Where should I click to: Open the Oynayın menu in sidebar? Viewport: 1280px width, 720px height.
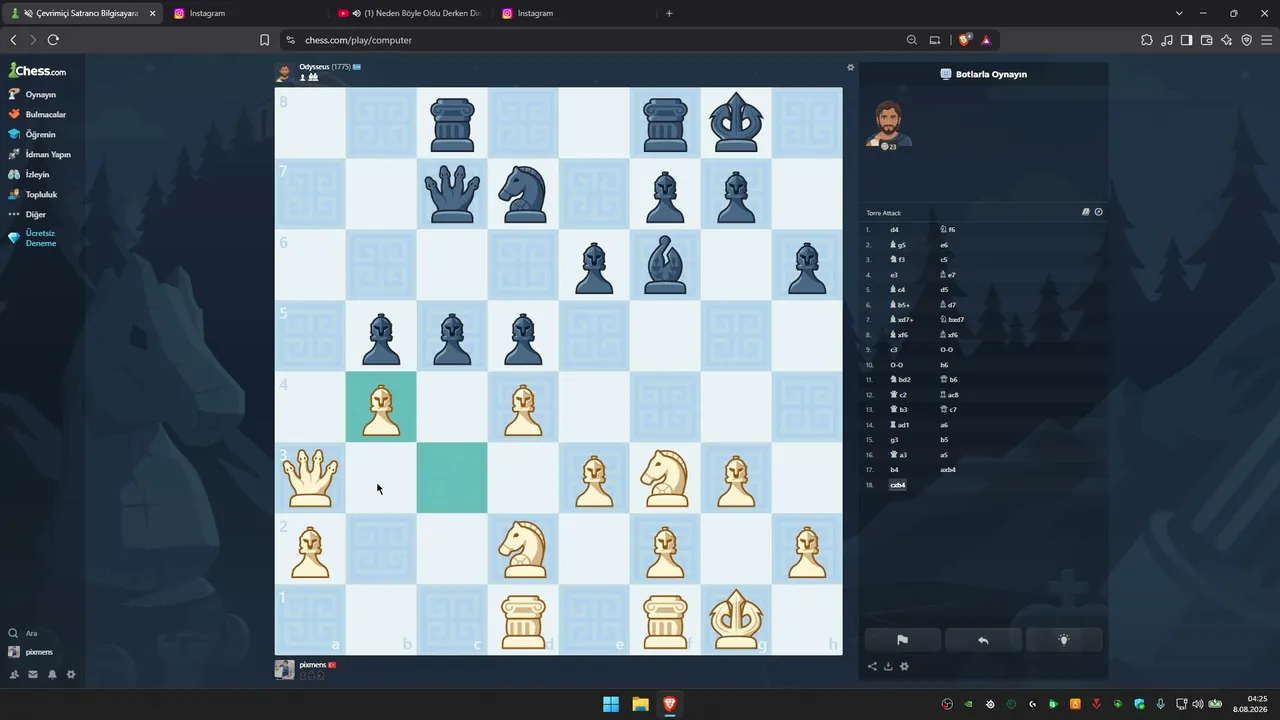click(32, 94)
